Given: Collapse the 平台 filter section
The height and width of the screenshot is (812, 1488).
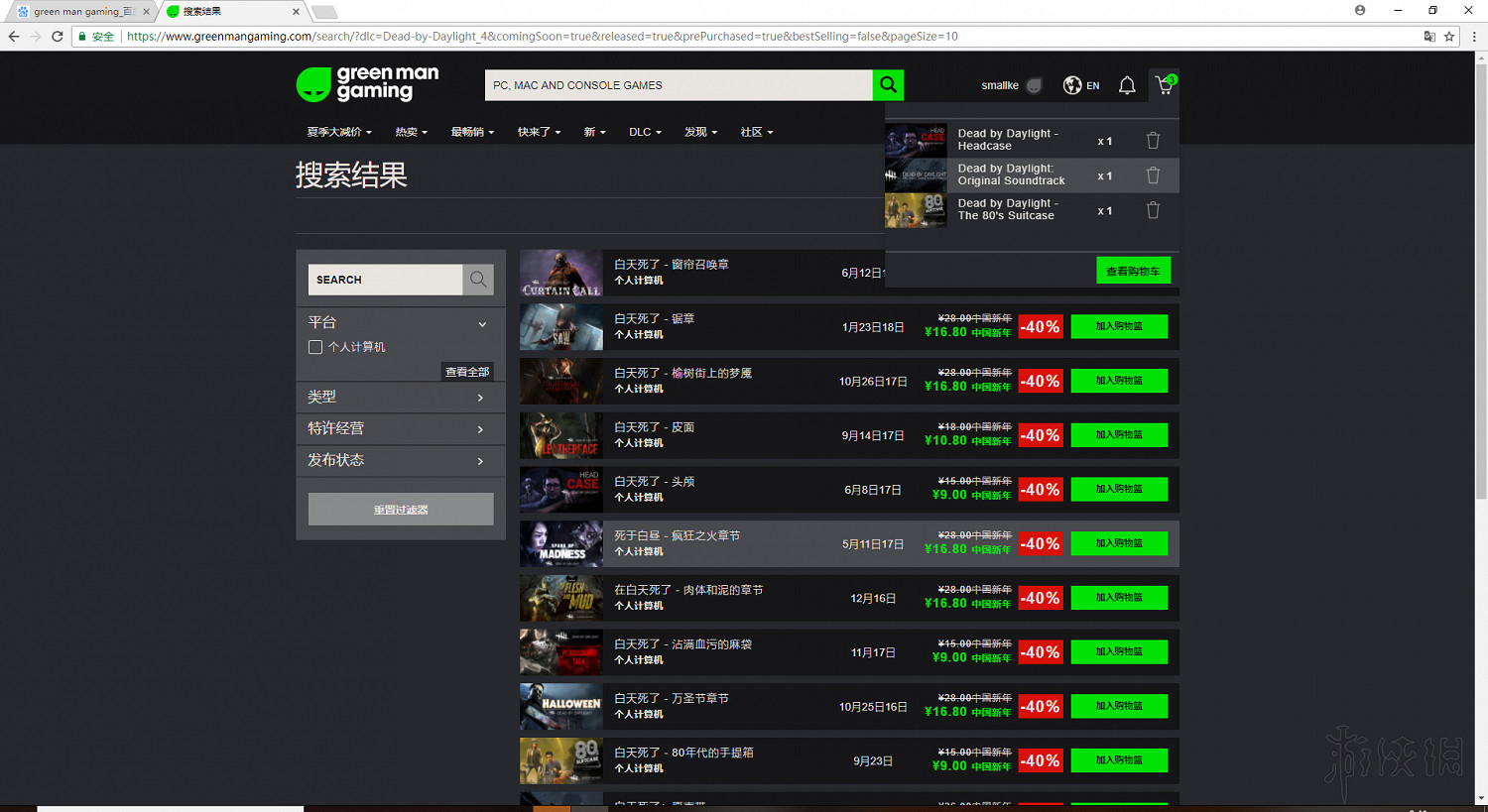Looking at the screenshot, I should point(482,323).
